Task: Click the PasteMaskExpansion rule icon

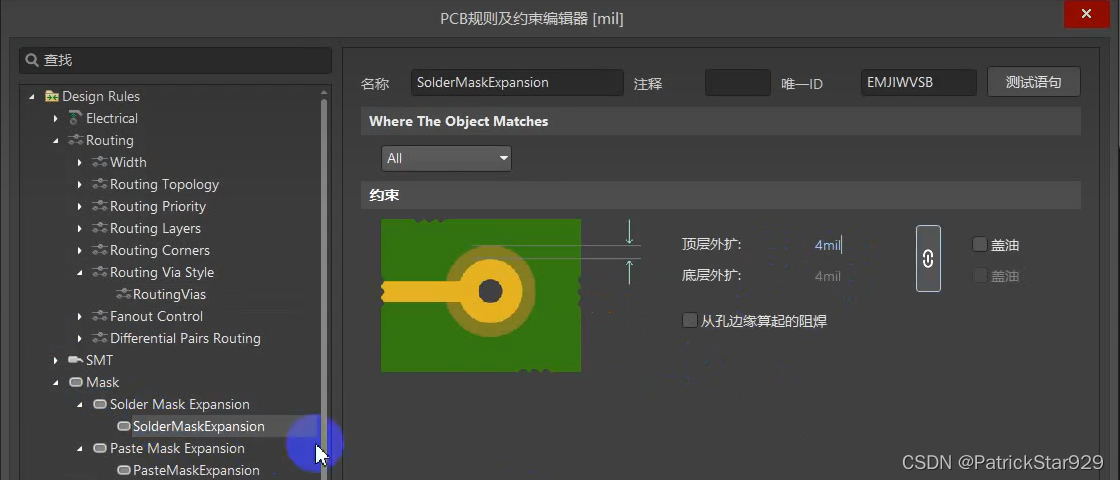Action: (123, 471)
